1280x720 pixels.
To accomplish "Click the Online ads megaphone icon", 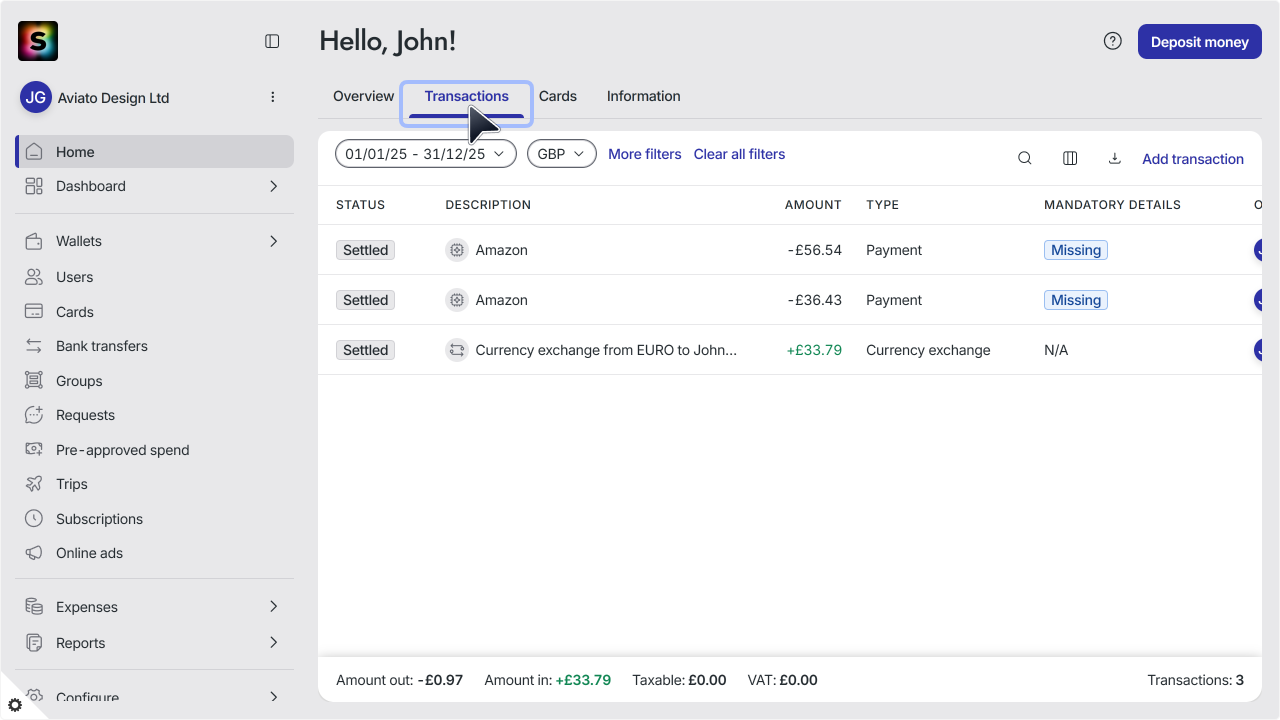I will [34, 553].
